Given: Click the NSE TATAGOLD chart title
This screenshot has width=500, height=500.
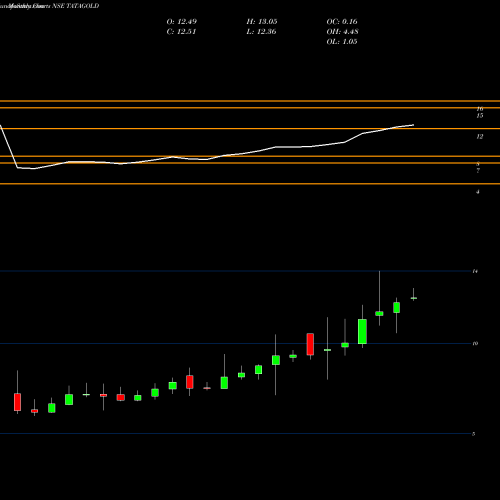Looking at the screenshot, I should (76, 6).
